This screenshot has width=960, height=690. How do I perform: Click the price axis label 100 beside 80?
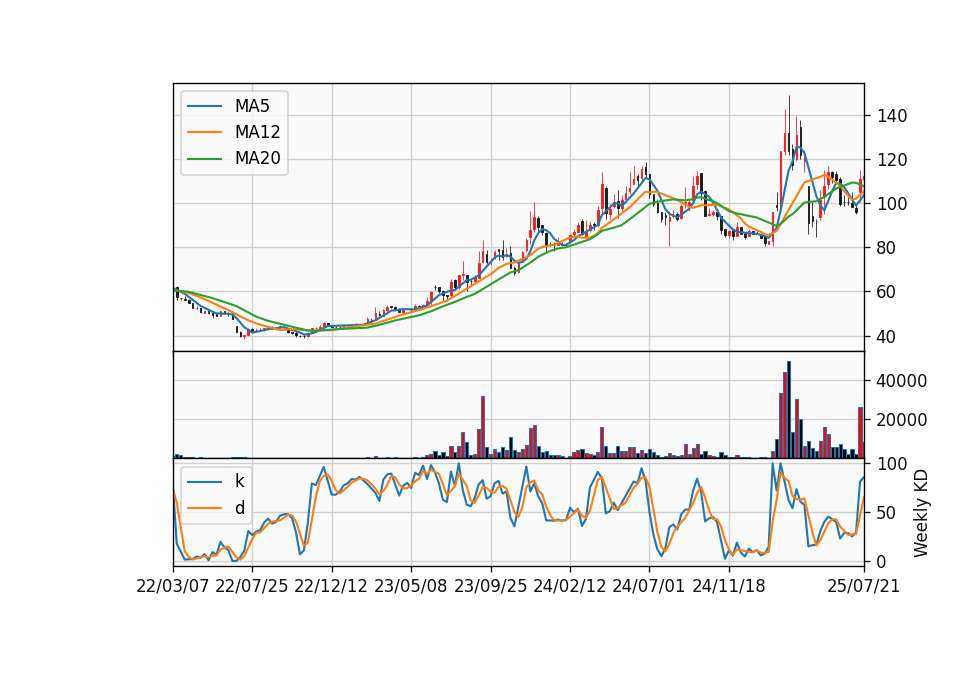point(892,204)
